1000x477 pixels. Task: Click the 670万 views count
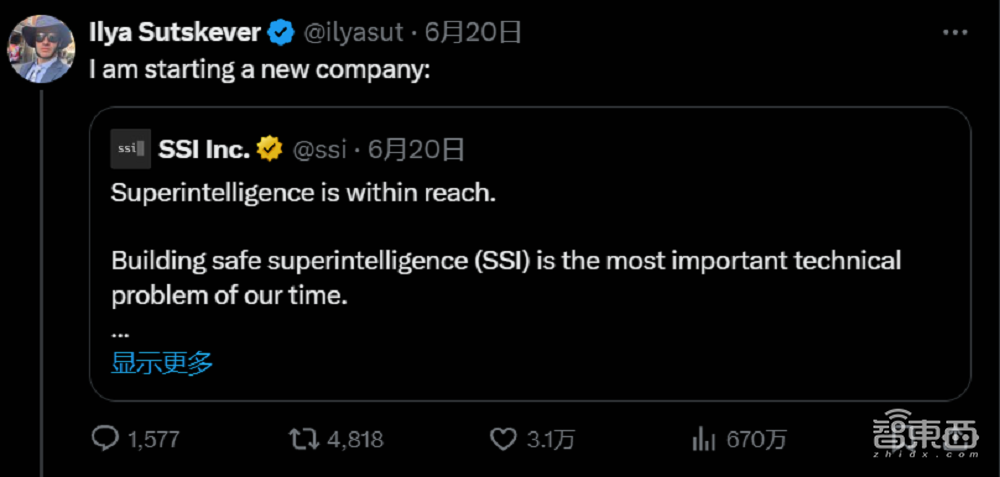tap(757, 439)
